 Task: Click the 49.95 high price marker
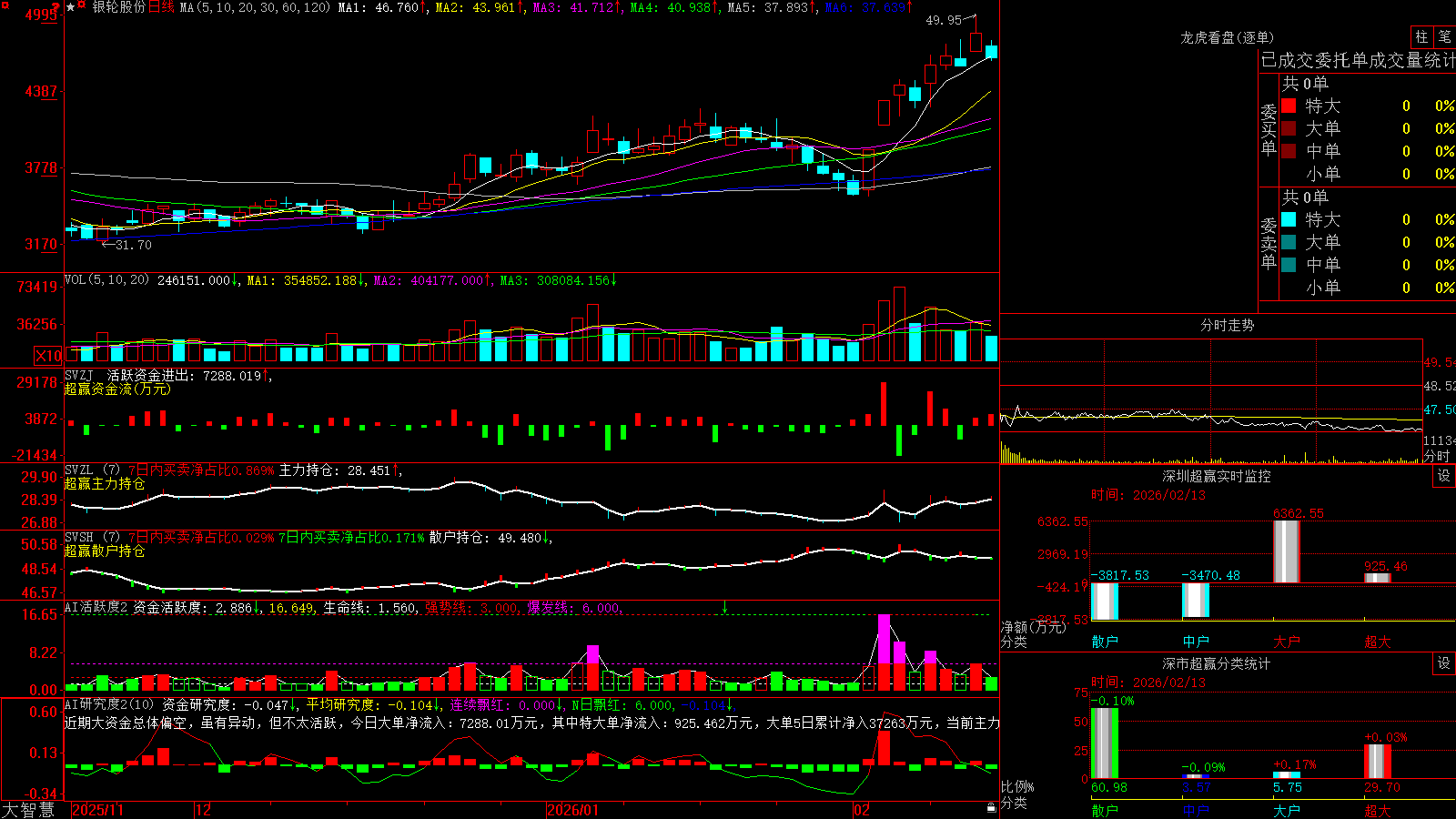(x=944, y=20)
